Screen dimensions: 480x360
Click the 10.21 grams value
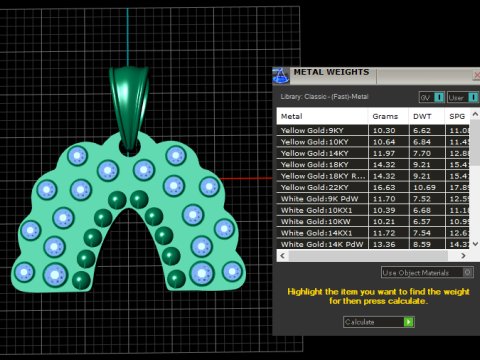384,222
